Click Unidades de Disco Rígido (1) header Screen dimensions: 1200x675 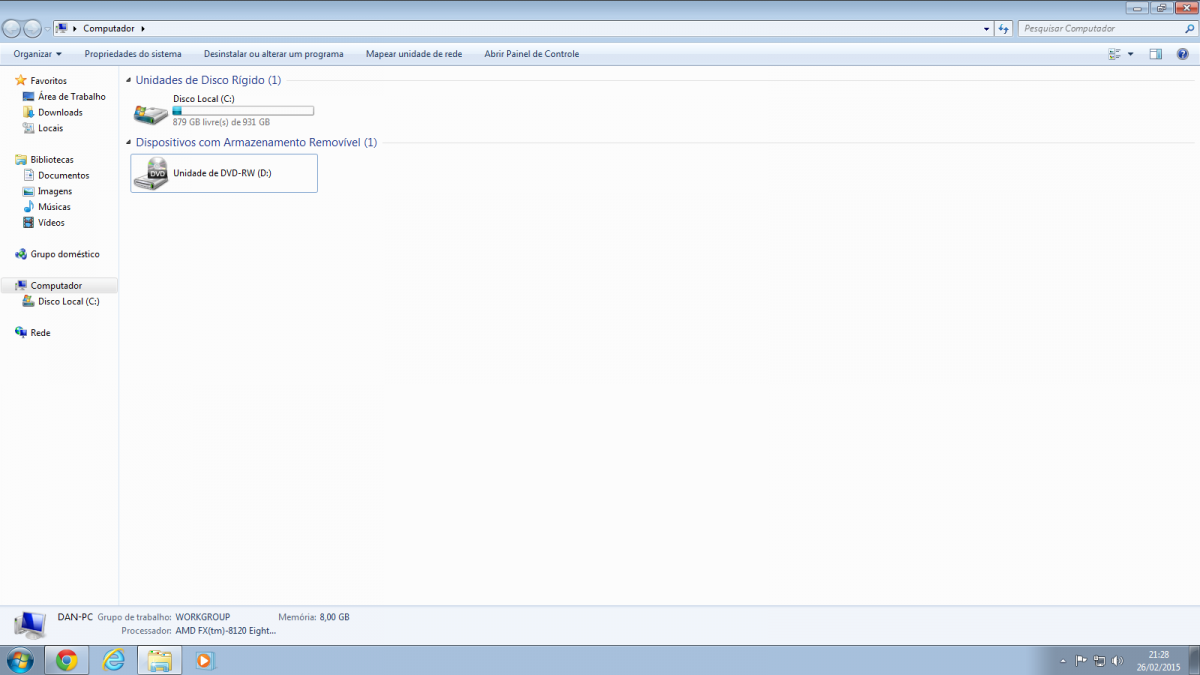click(208, 80)
